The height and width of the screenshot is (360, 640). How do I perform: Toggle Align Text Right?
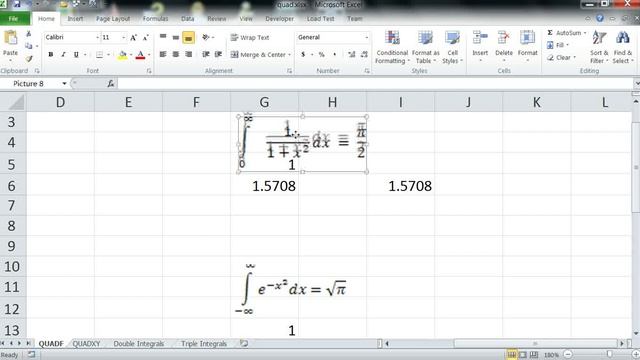(x=188, y=54)
